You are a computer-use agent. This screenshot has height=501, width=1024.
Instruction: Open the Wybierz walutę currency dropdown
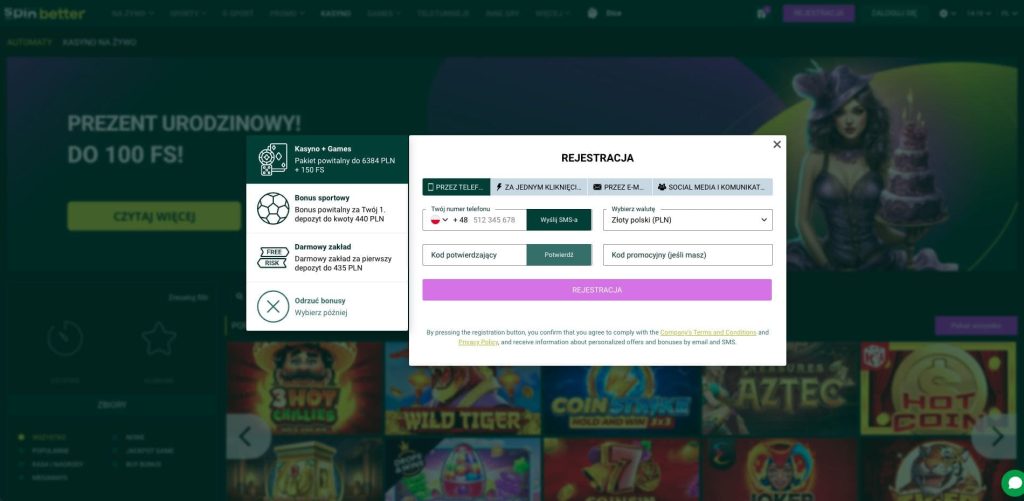coord(688,220)
